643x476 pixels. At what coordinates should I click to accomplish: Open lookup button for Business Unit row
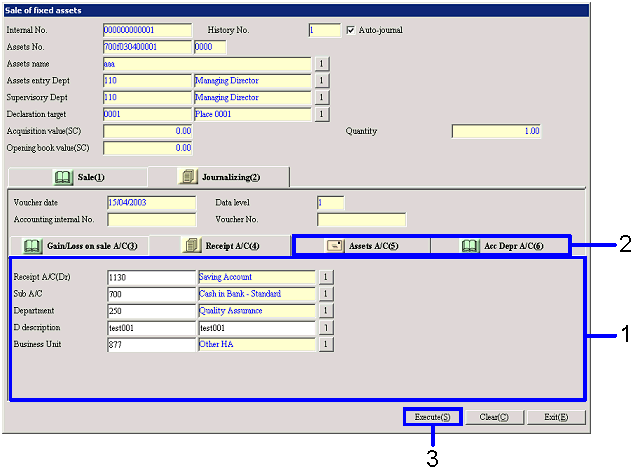point(326,344)
